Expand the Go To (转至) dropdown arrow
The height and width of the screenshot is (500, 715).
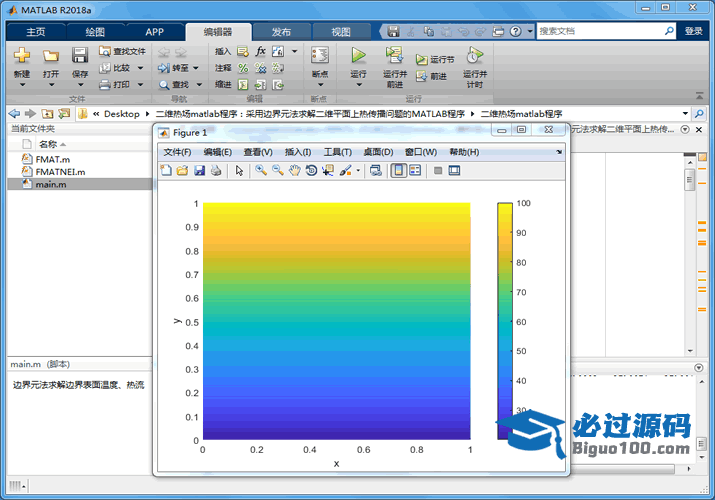196,68
